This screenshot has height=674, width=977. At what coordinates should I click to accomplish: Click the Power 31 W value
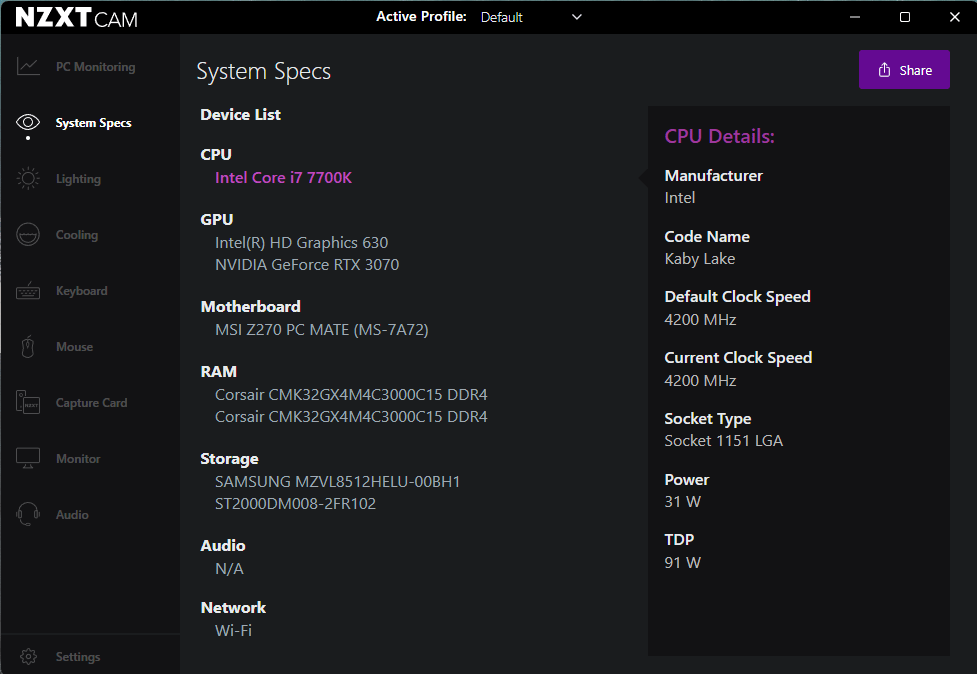(682, 502)
